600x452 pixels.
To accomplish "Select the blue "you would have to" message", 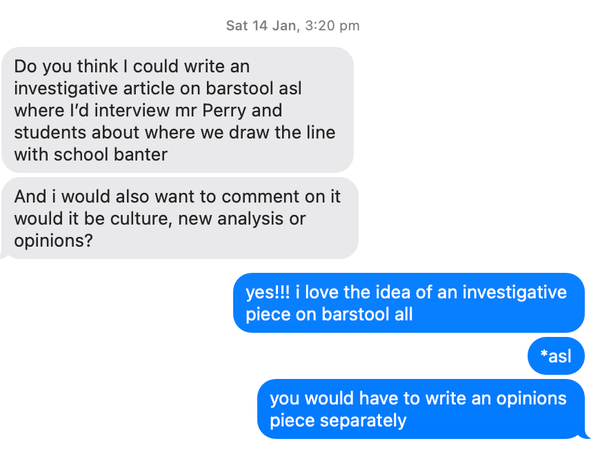I will (419, 408).
